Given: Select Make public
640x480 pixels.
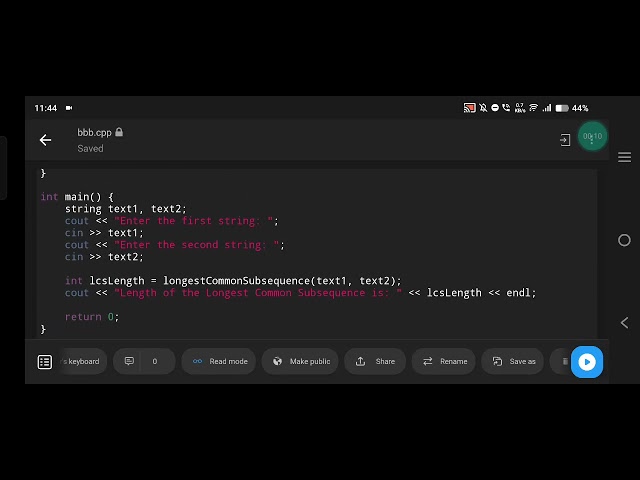Looking at the screenshot, I should 300,361.
